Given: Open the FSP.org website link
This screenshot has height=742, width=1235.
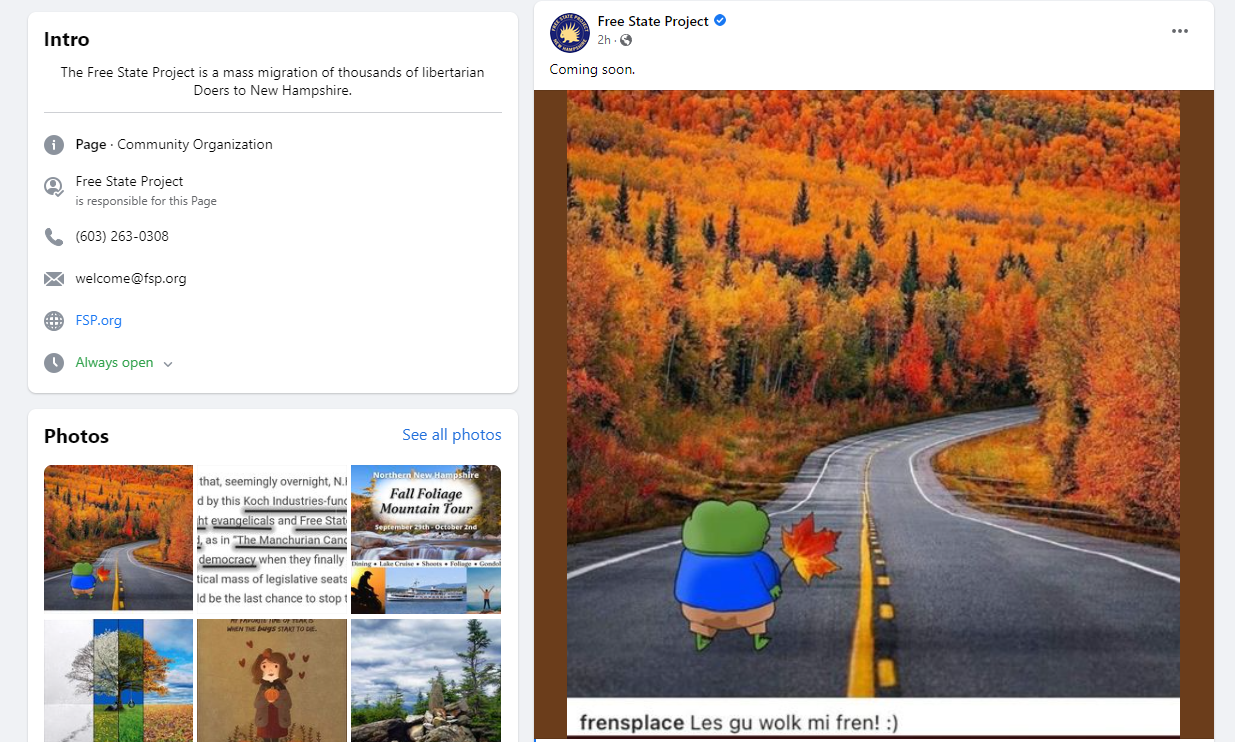Looking at the screenshot, I should coord(98,321).
